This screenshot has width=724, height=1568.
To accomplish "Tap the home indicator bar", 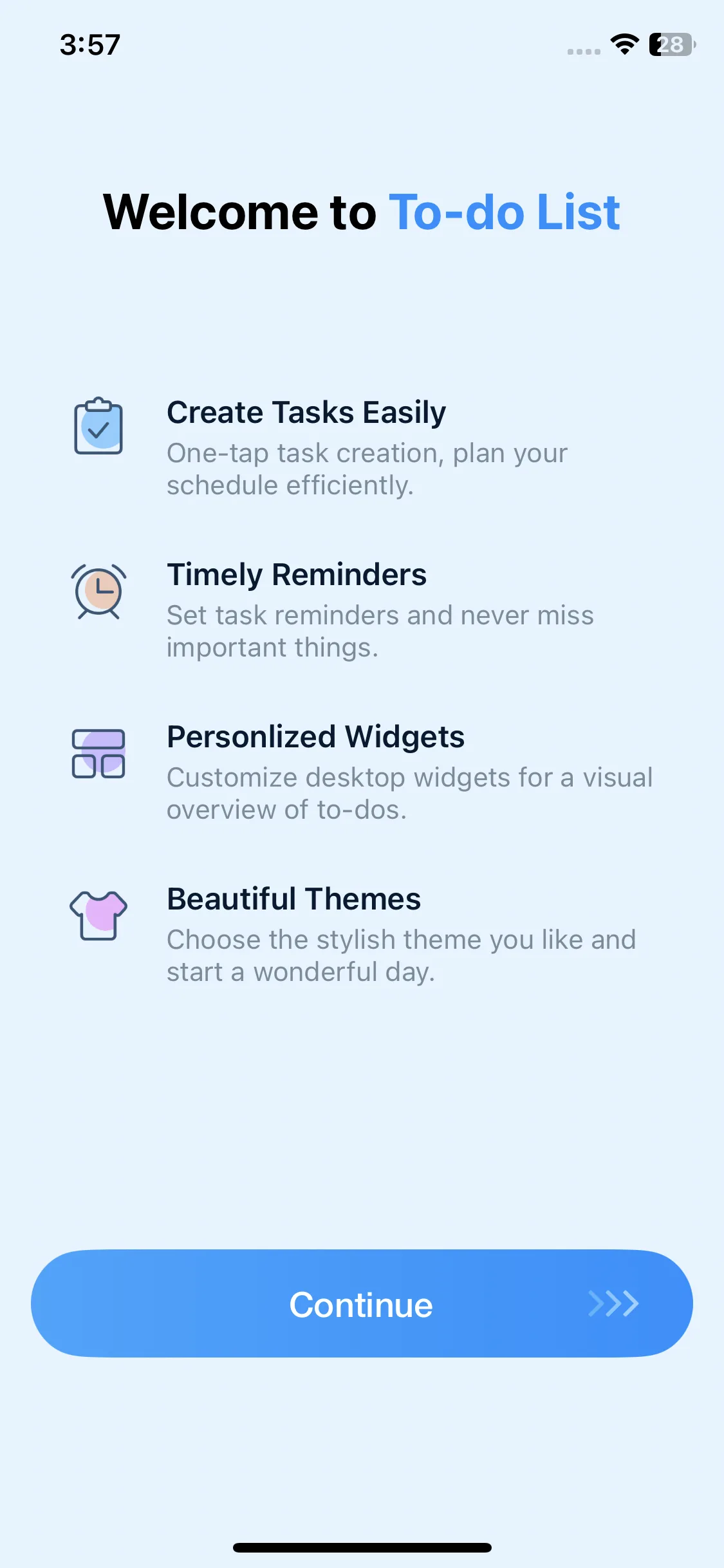I will tap(362, 1547).
